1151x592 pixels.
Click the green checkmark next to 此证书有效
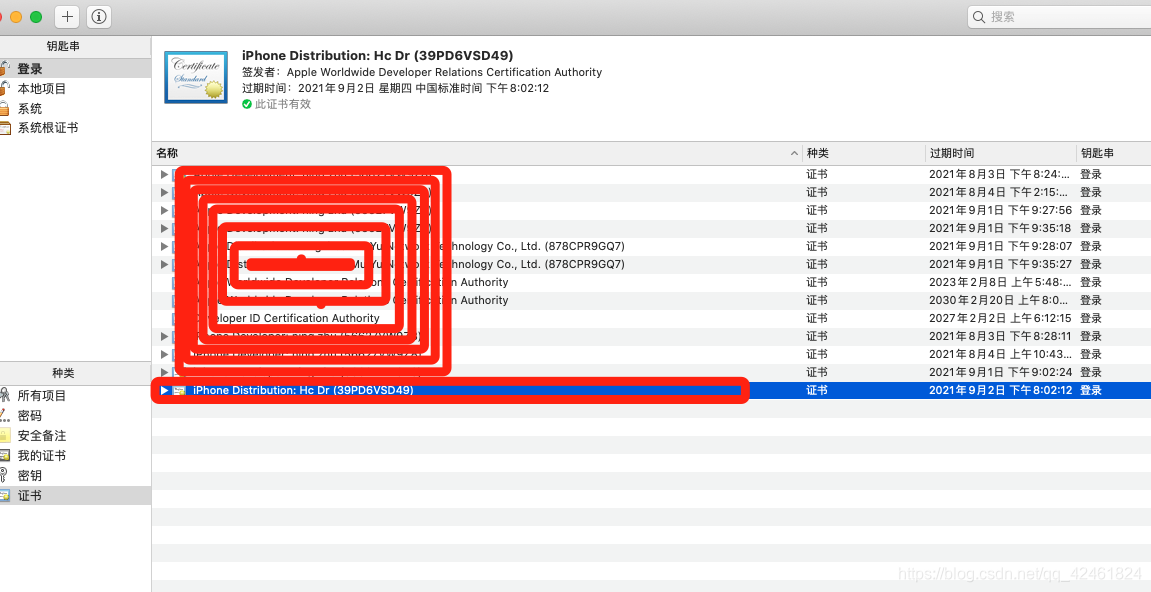247,104
